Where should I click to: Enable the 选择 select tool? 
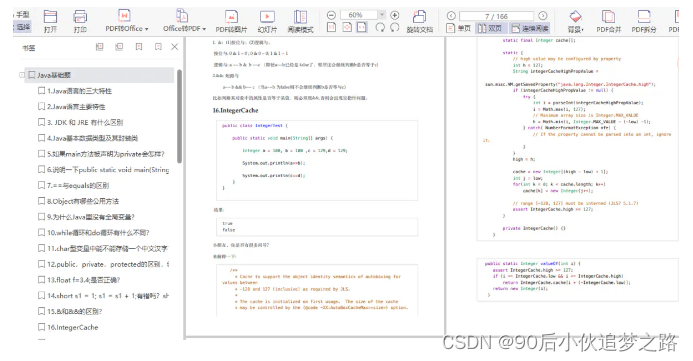pos(22,27)
